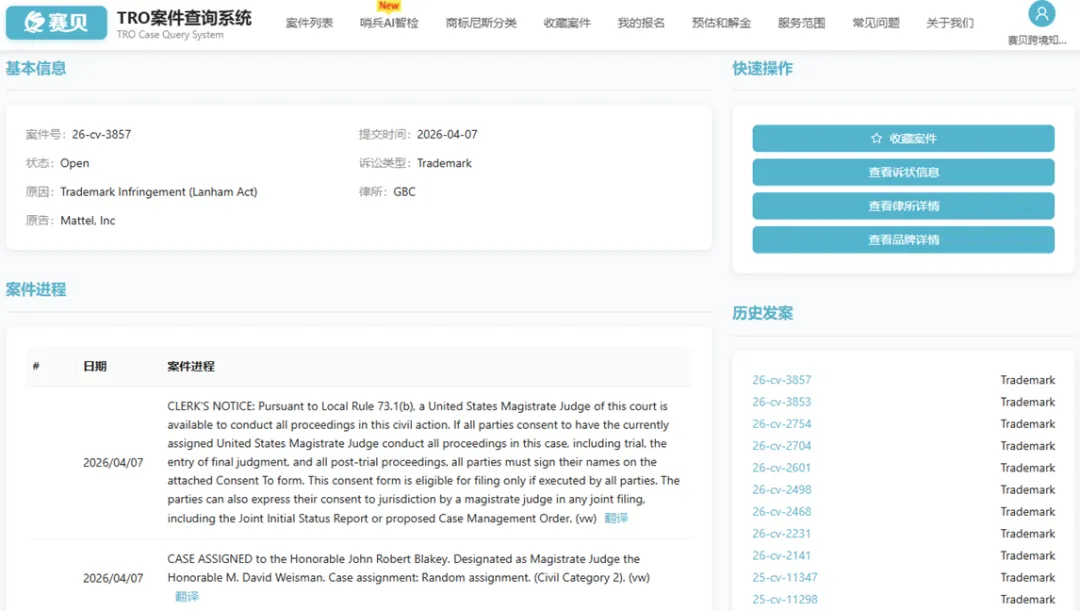Open history case 26-cv-2754
Viewport: 1080px width, 611px height.
[x=782, y=424]
